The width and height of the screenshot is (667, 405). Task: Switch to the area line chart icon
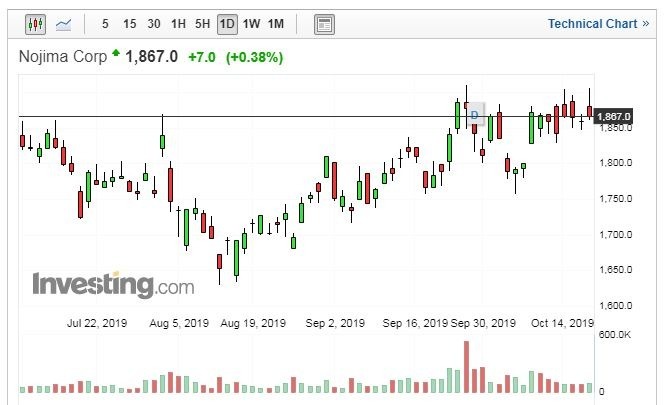[63, 24]
